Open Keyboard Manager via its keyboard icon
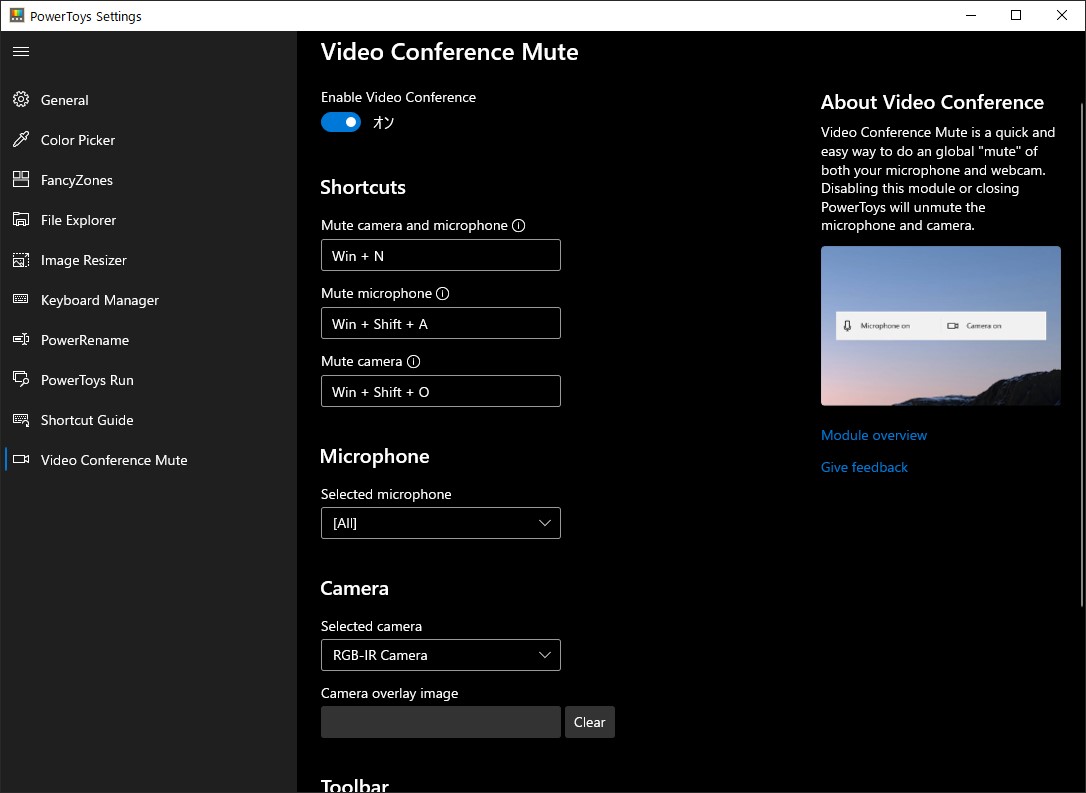Image resolution: width=1086 pixels, height=793 pixels. [x=21, y=300]
